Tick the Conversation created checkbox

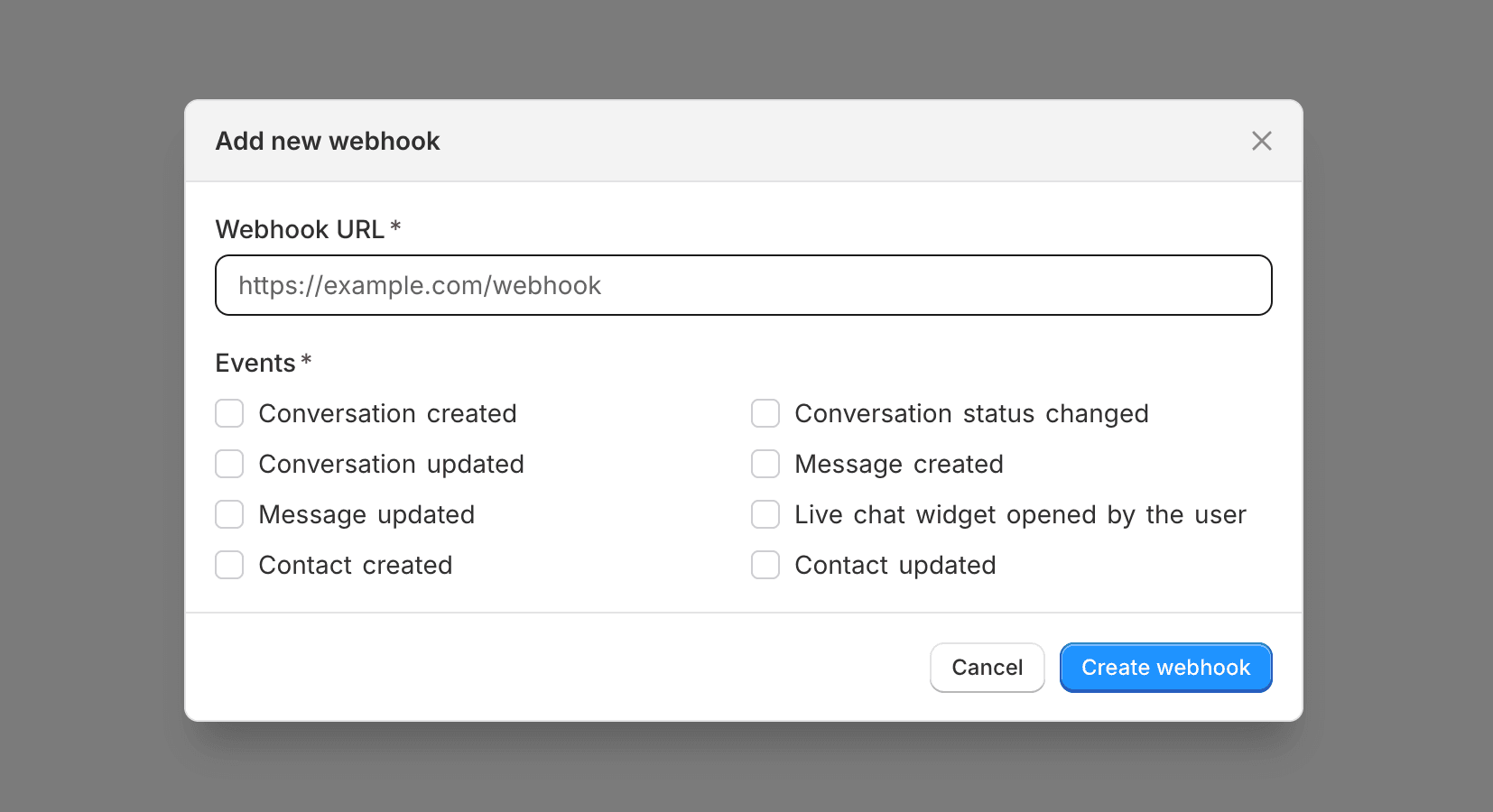(229, 413)
